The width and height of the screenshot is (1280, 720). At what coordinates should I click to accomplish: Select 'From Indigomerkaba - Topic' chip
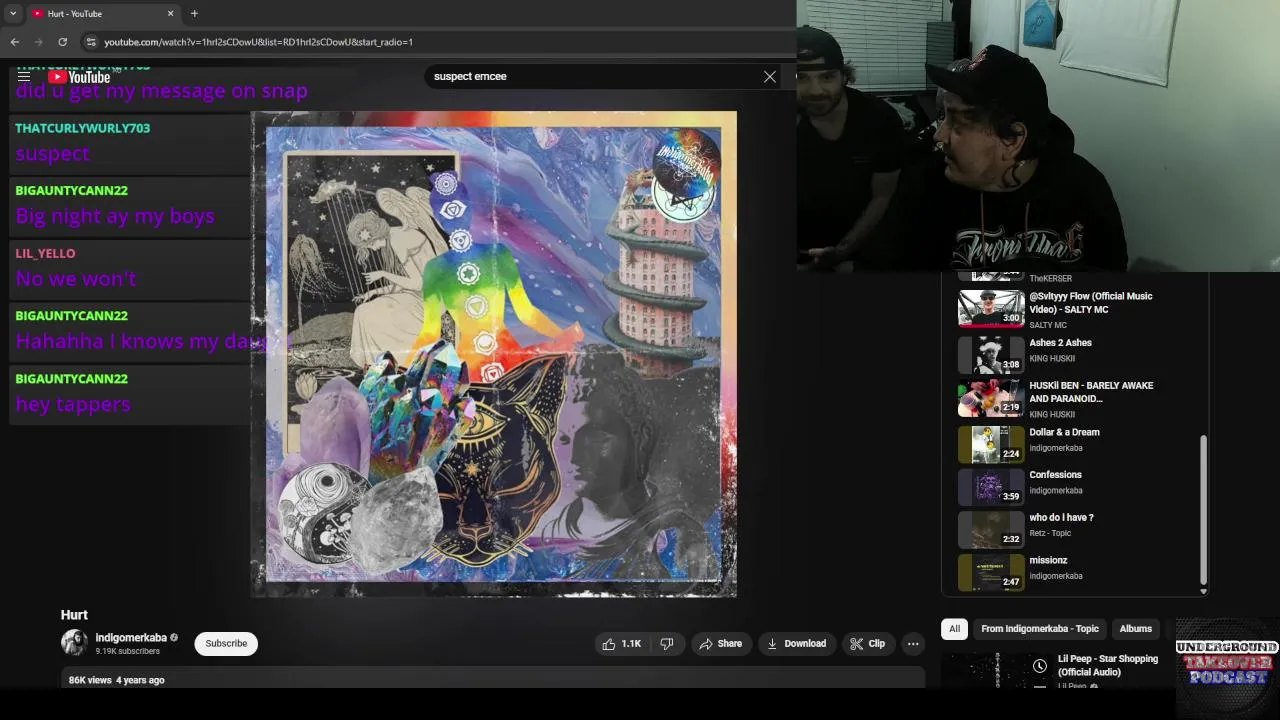1040,629
